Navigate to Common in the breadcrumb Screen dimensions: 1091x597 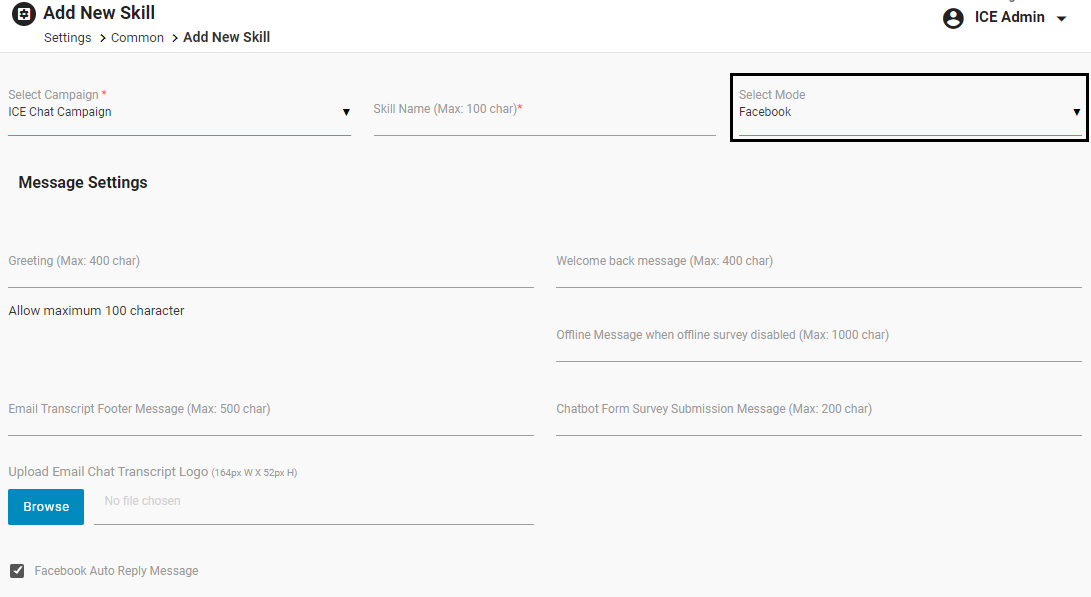click(137, 38)
